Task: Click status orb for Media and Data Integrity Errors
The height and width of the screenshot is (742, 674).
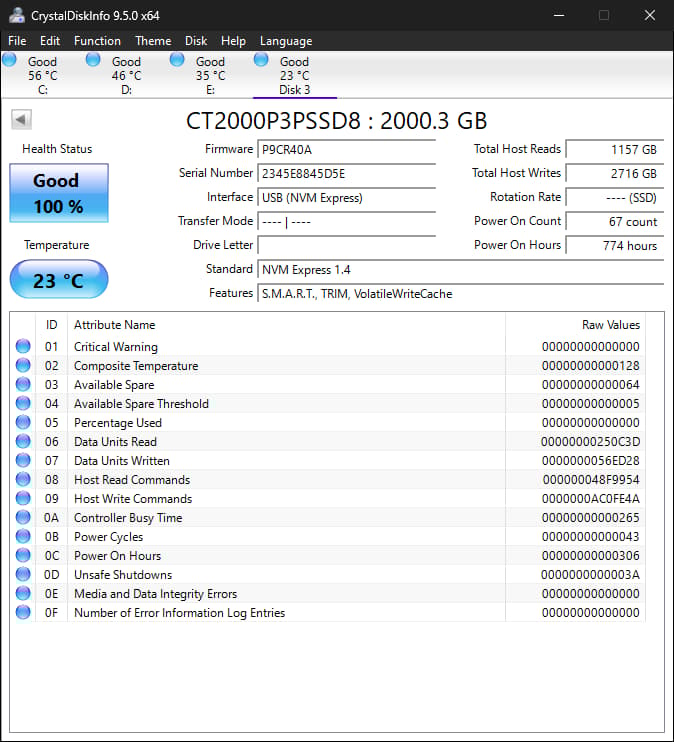Action: click(x=23, y=593)
